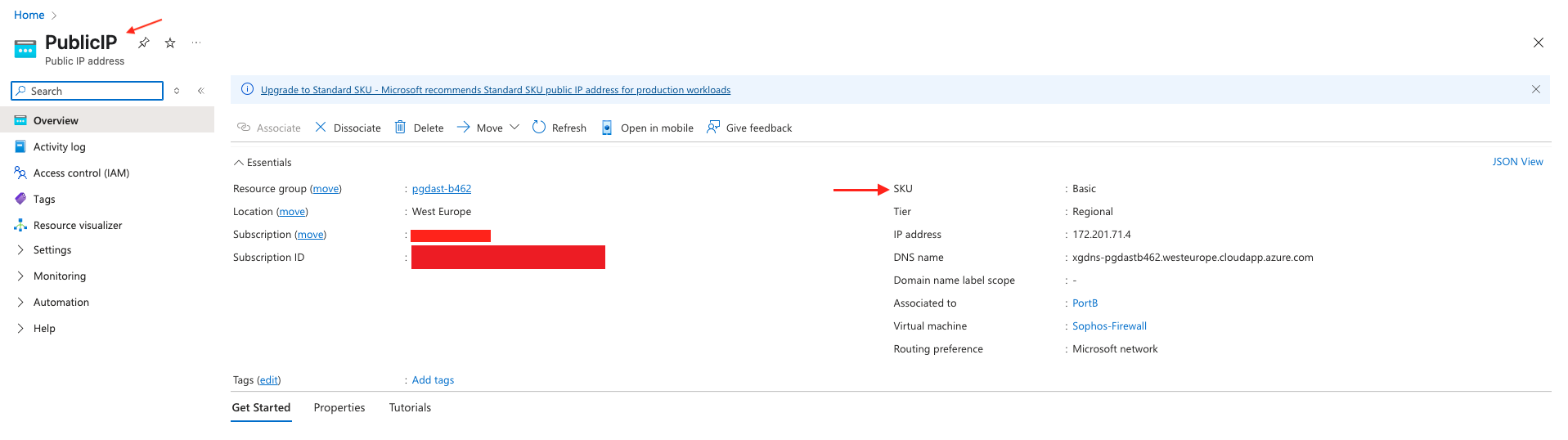
Task: Open Upgrade to Standard SKU link
Action: click(496, 90)
